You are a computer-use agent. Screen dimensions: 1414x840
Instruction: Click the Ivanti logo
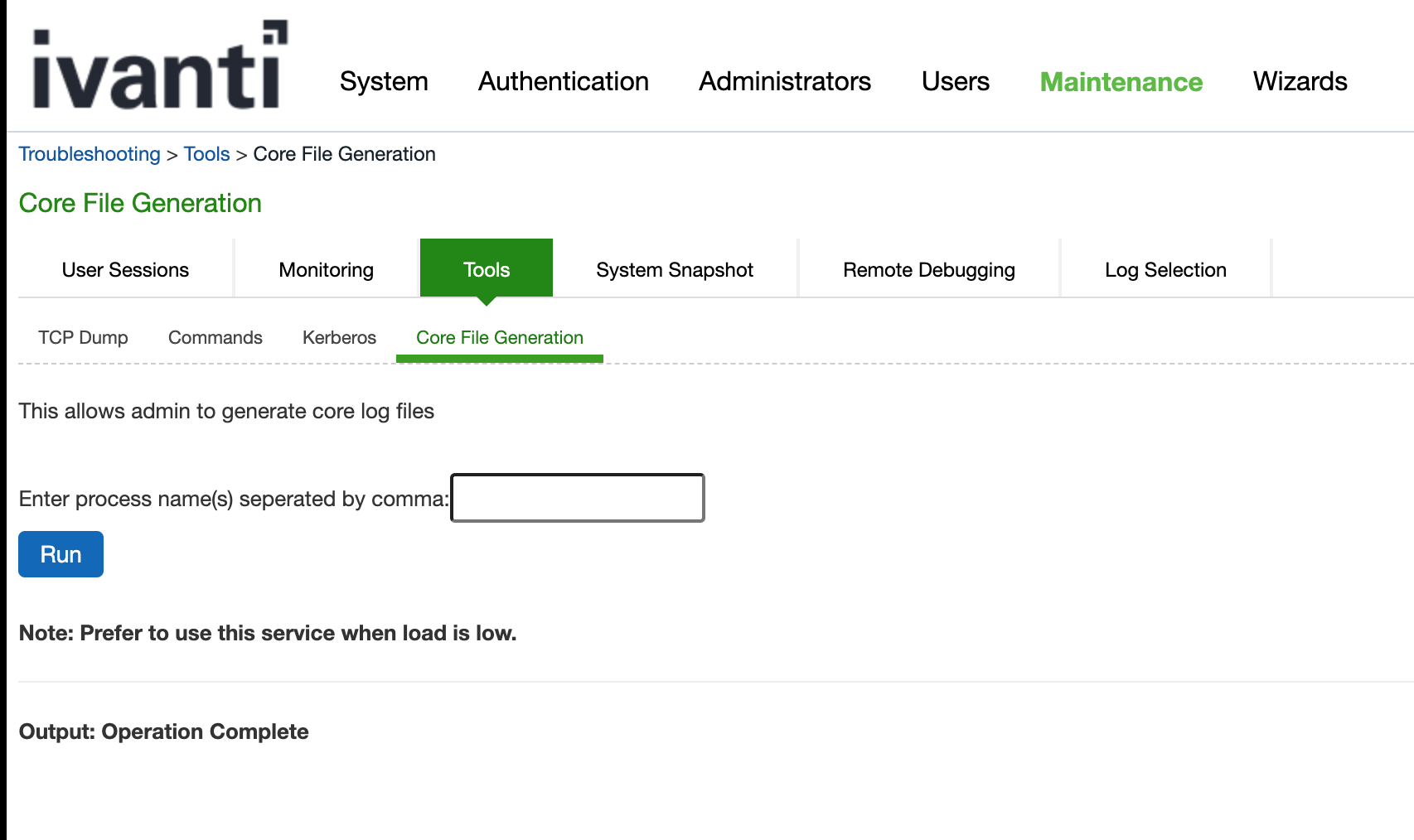(x=160, y=65)
